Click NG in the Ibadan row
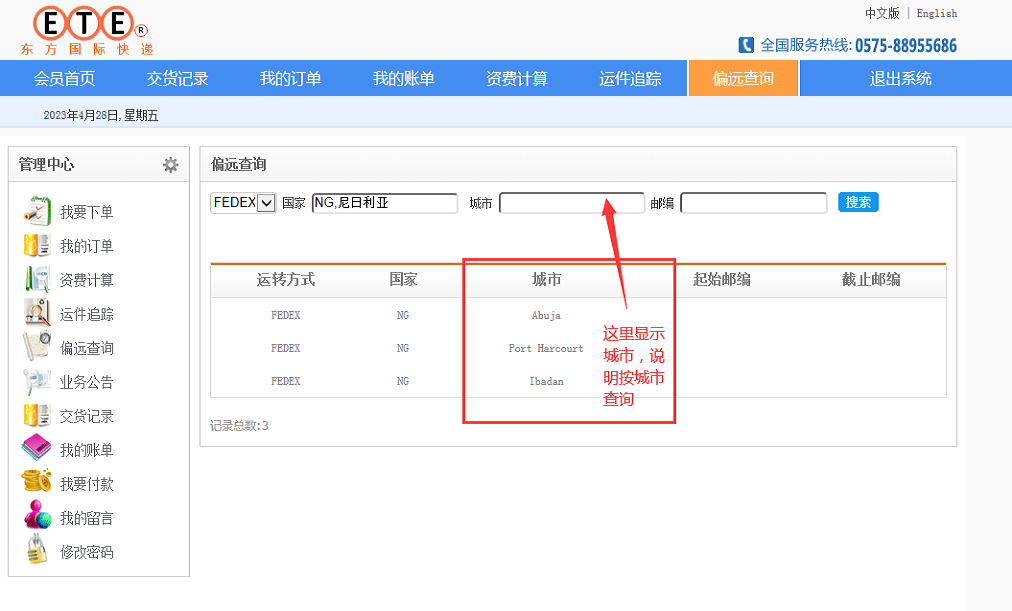 (403, 381)
